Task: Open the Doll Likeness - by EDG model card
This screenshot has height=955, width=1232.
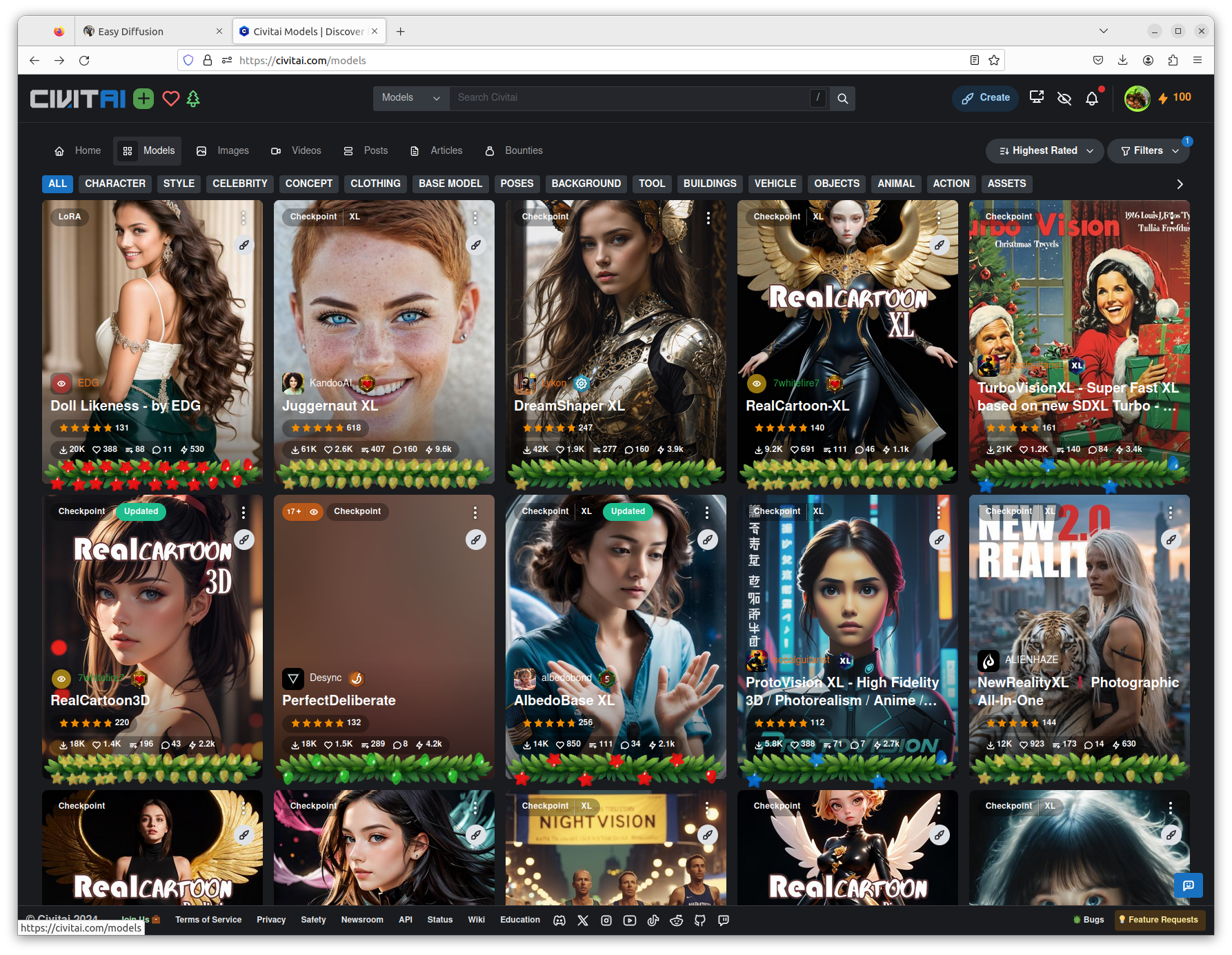Action: pyautogui.click(x=152, y=342)
